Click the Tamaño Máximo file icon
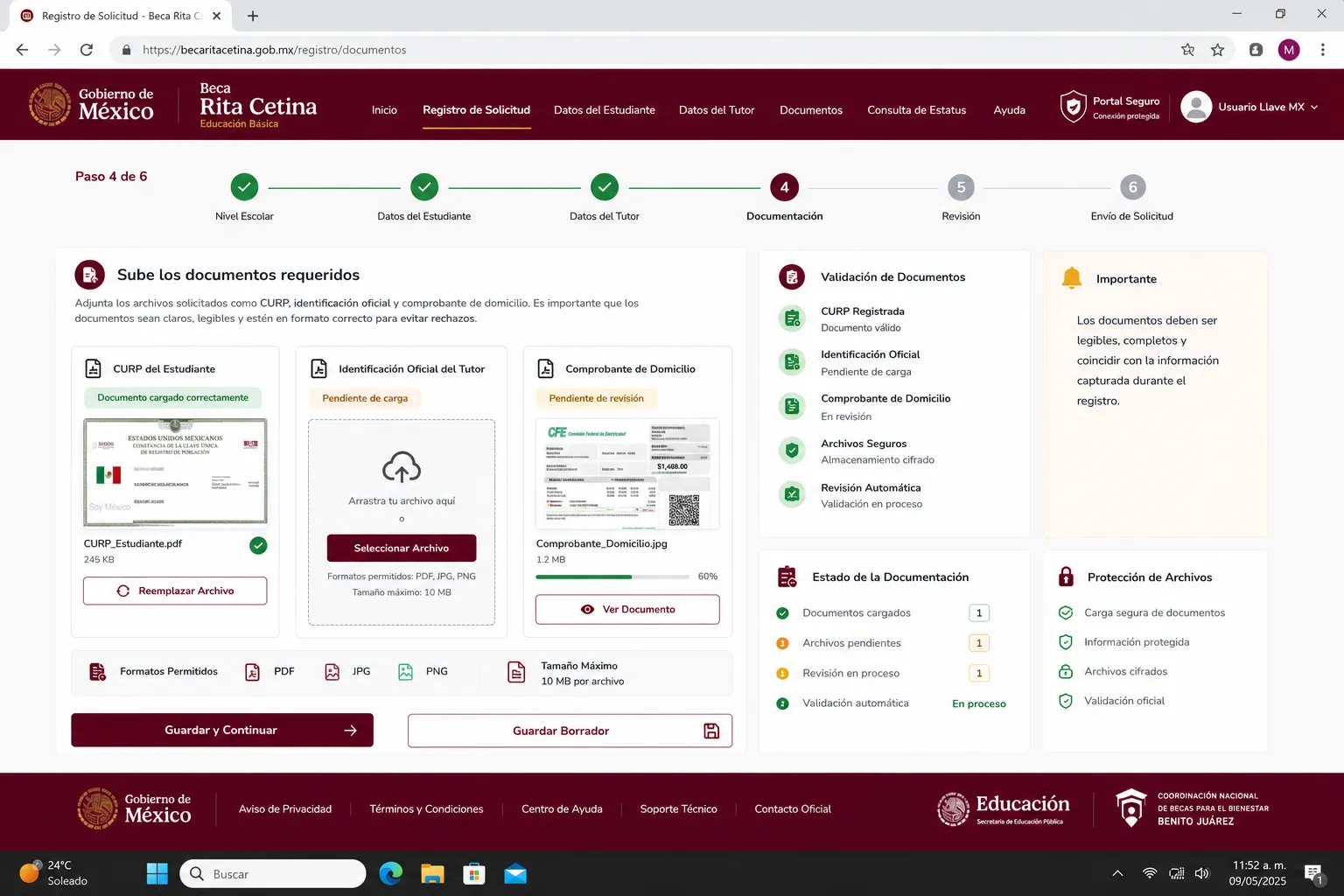The image size is (1344, 896). tap(516, 672)
